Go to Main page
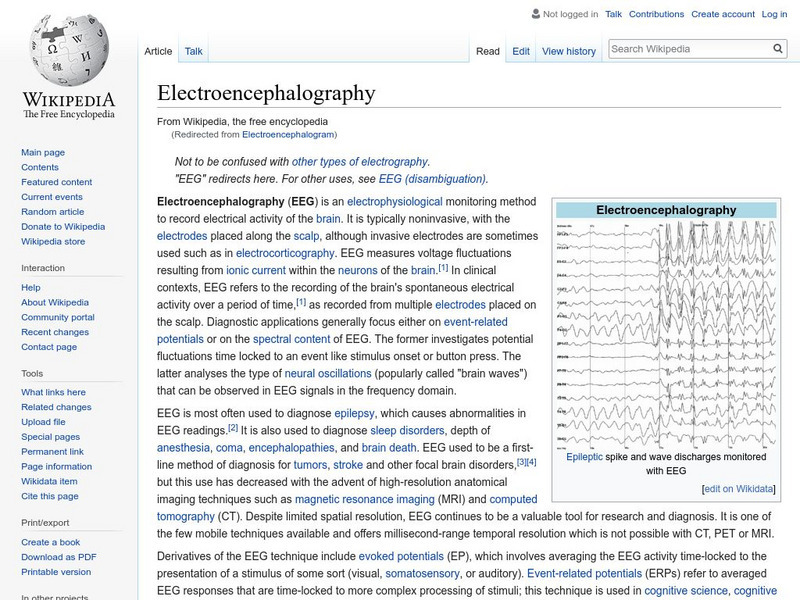Screen dimensions: 800x600 tap(43, 152)
